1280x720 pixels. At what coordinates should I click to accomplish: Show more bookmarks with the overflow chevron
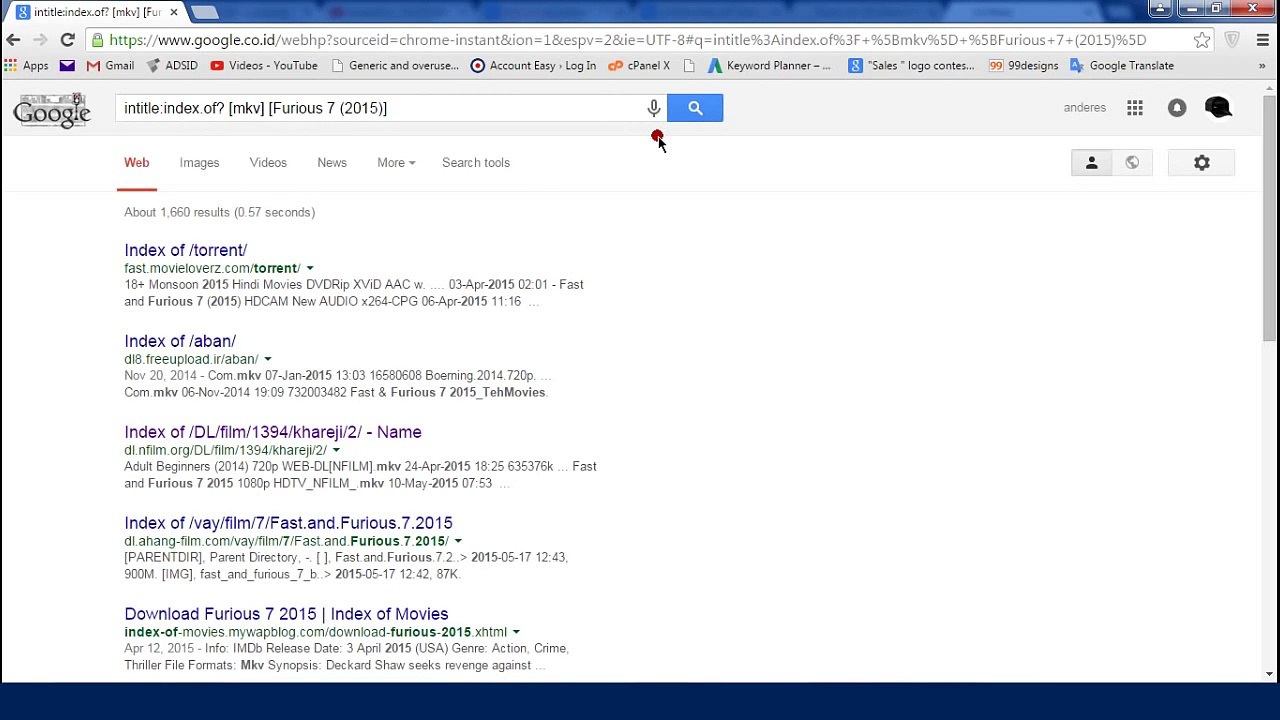[1262, 66]
